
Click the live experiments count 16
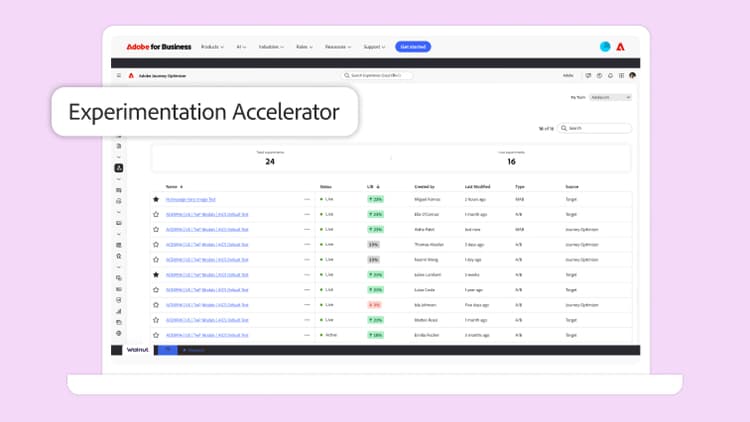[511, 162]
